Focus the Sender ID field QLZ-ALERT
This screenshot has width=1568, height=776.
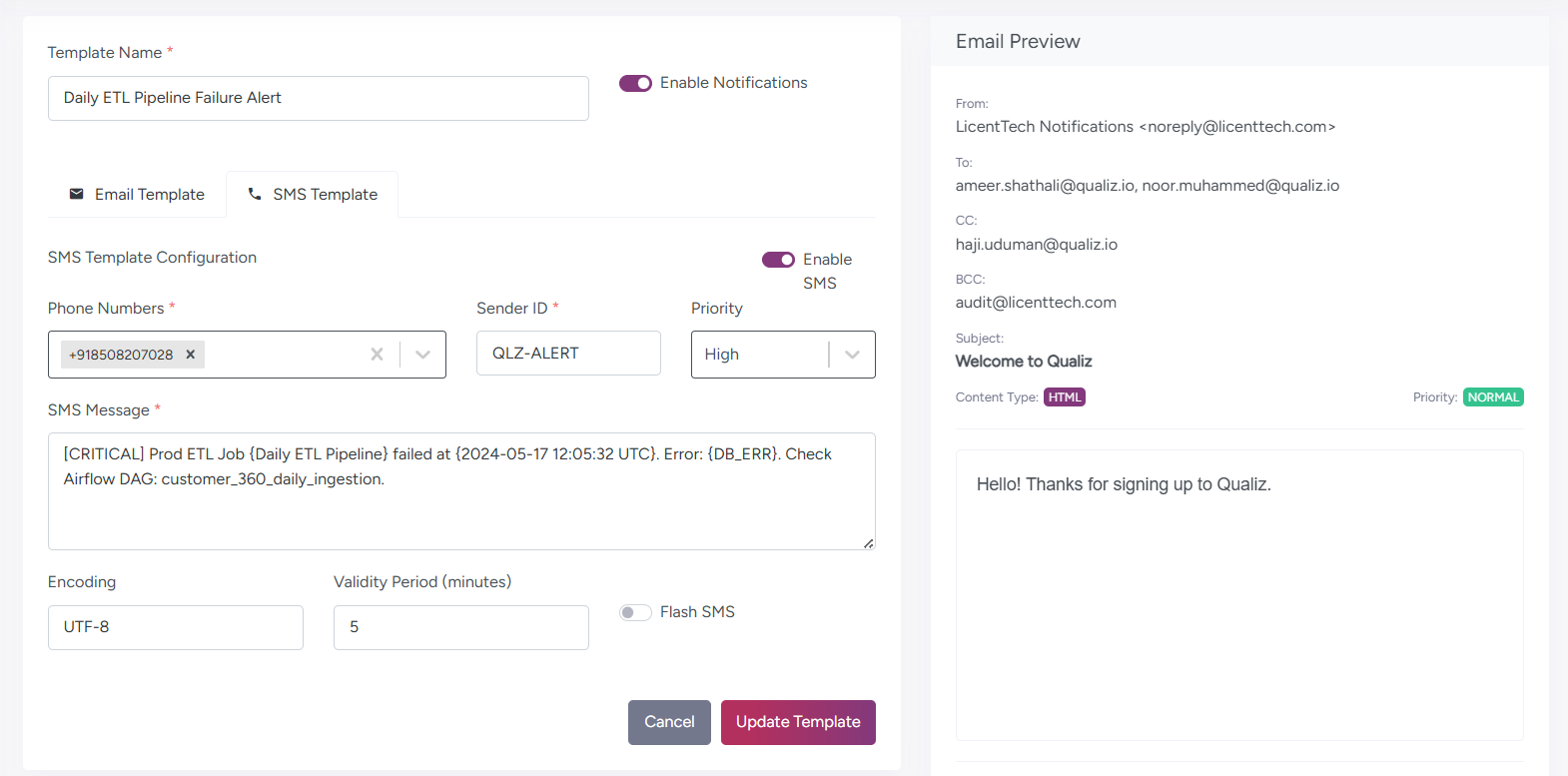point(568,354)
